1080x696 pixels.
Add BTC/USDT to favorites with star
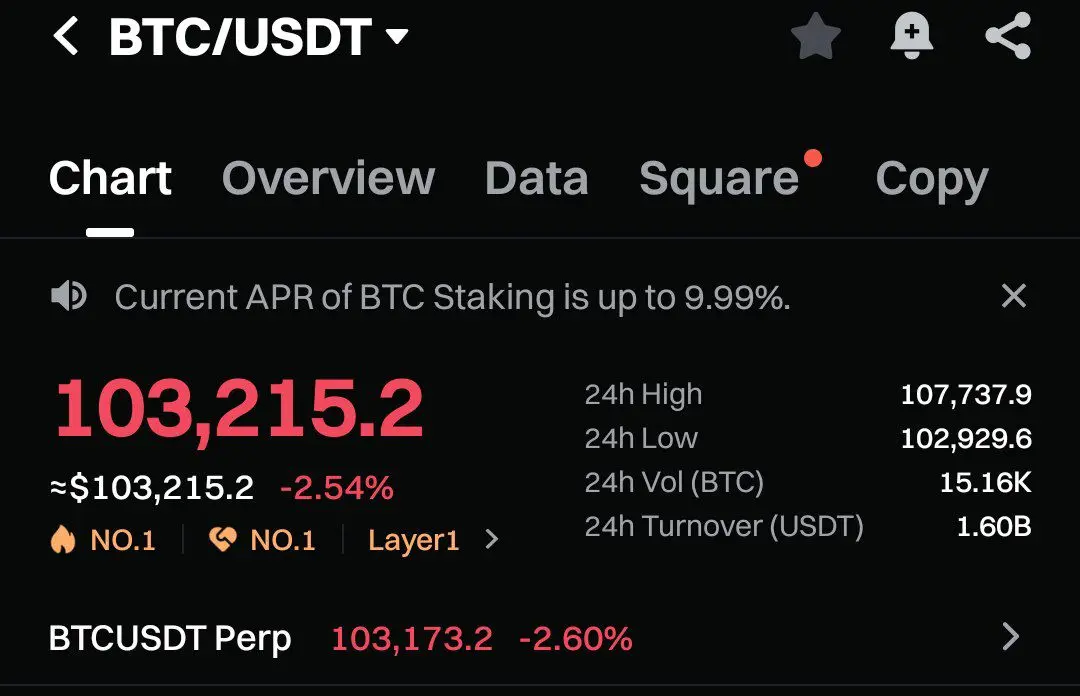816,36
